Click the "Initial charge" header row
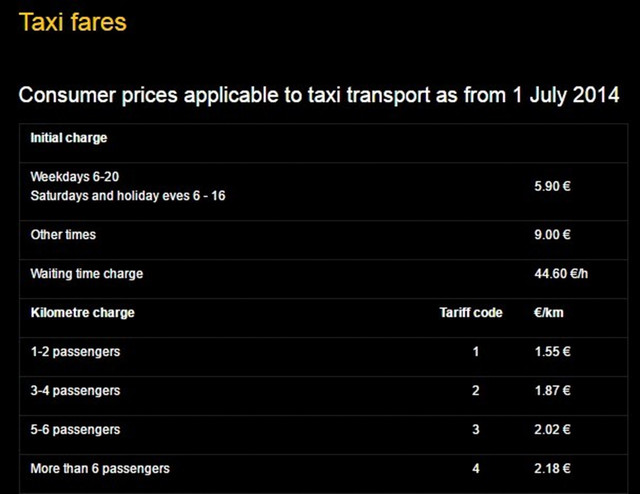 pyautogui.click(x=69, y=138)
